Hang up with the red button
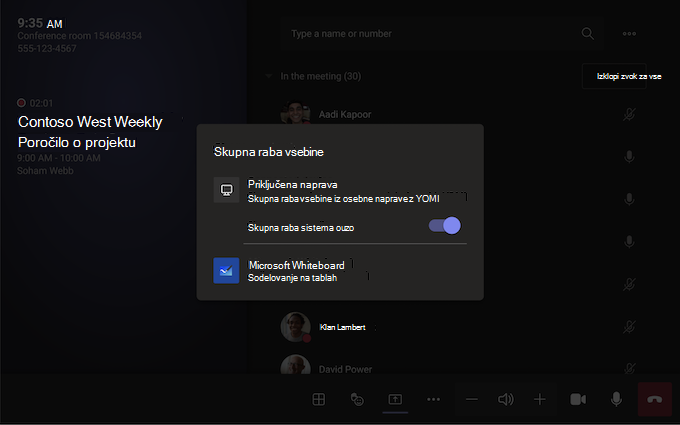Image resolution: width=680 pixels, height=425 pixels. pyautogui.click(x=654, y=399)
